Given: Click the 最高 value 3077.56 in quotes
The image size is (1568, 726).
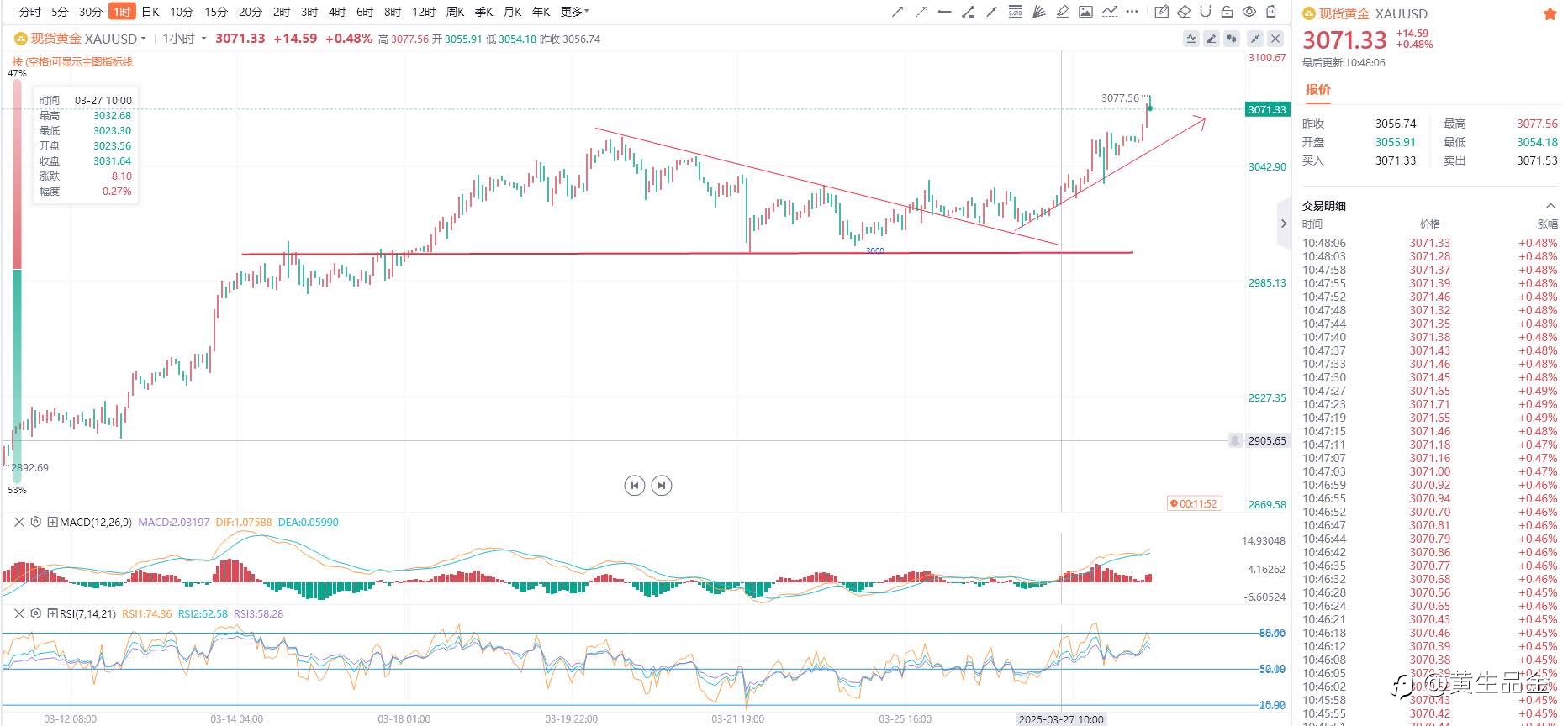Looking at the screenshot, I should pyautogui.click(x=1537, y=124).
